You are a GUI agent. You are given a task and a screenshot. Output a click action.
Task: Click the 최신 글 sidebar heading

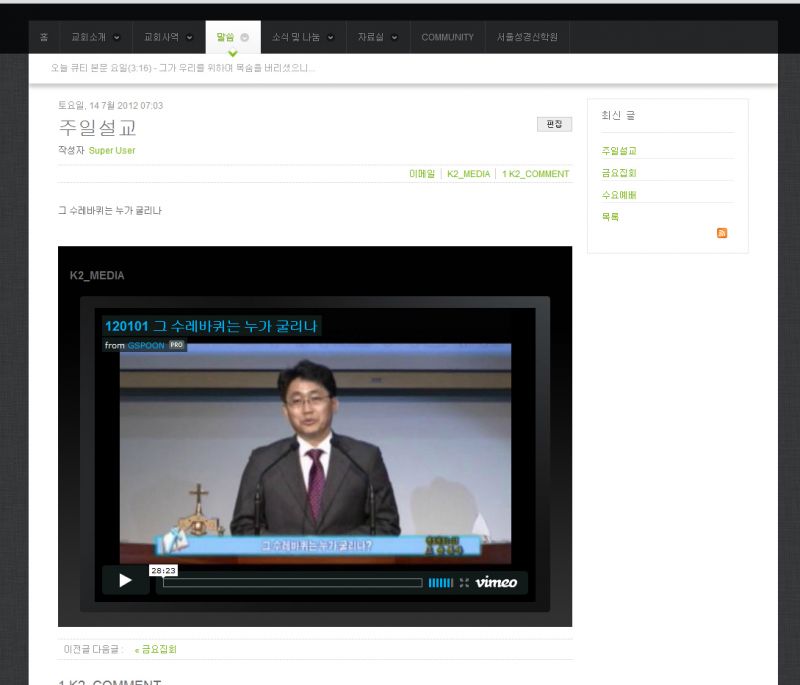[618, 115]
